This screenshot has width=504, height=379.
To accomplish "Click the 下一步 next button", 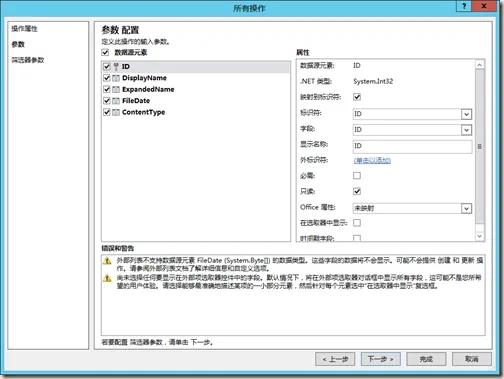I will [x=381, y=359].
